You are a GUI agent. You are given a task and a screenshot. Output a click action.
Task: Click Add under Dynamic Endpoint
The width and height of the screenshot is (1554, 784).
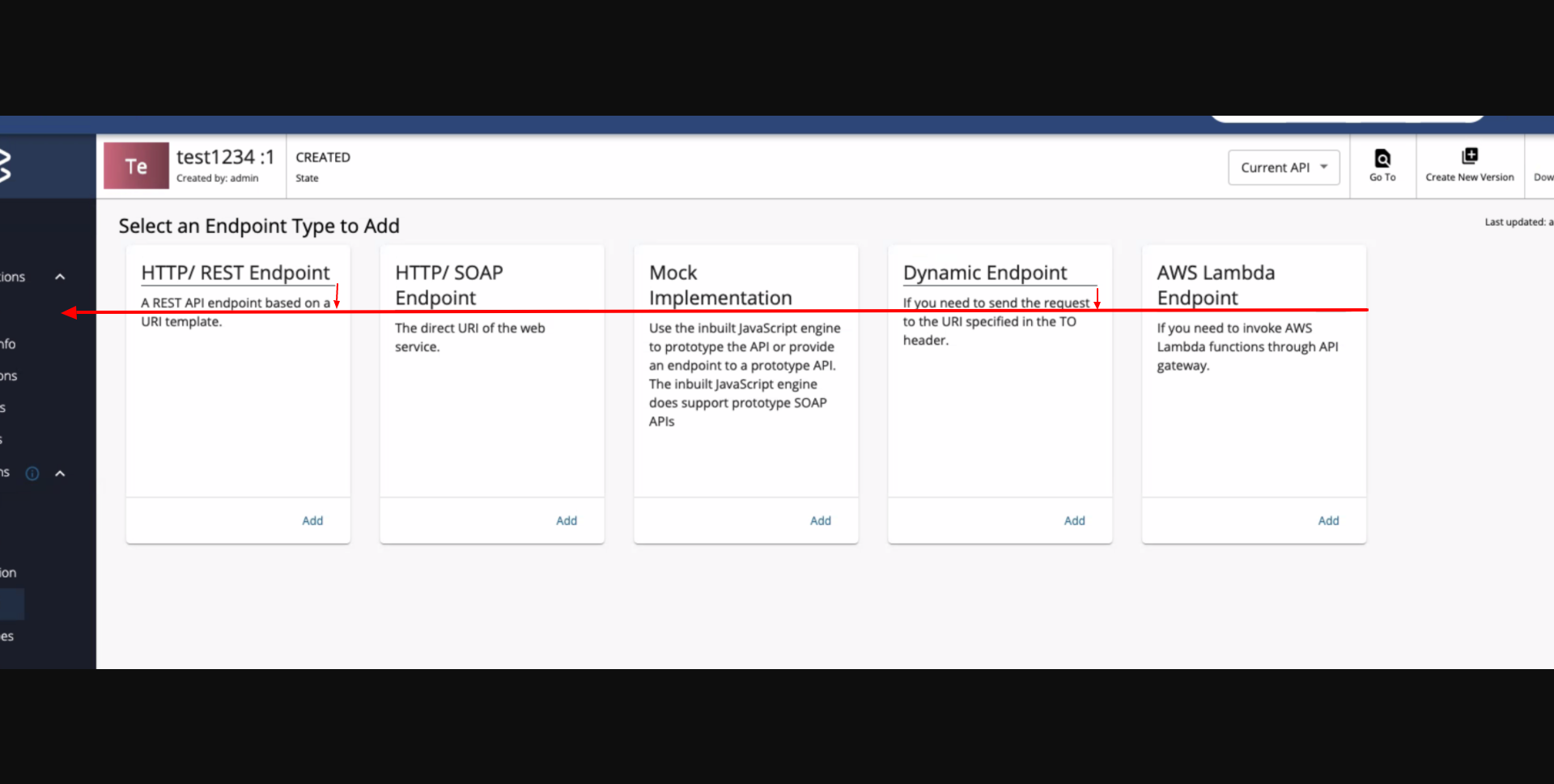pos(1074,520)
